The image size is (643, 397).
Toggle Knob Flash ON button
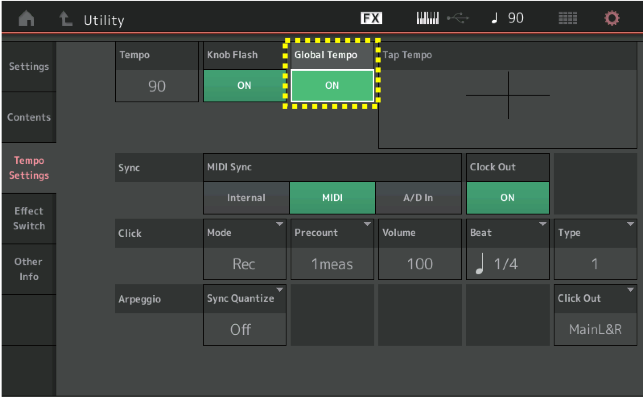click(244, 85)
